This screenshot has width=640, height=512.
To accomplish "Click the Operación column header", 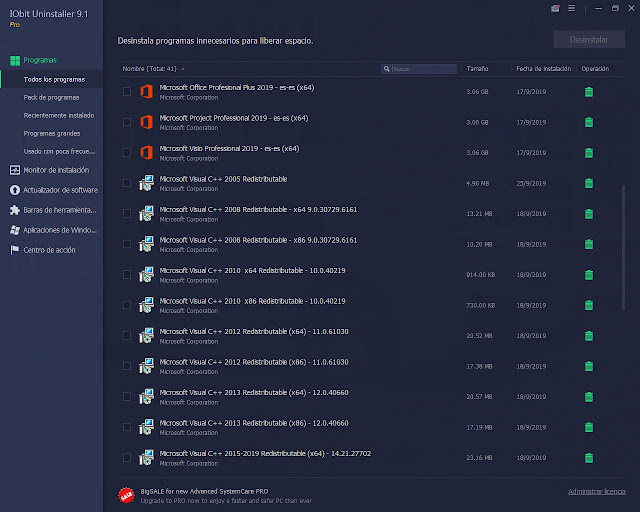I will [x=595, y=69].
